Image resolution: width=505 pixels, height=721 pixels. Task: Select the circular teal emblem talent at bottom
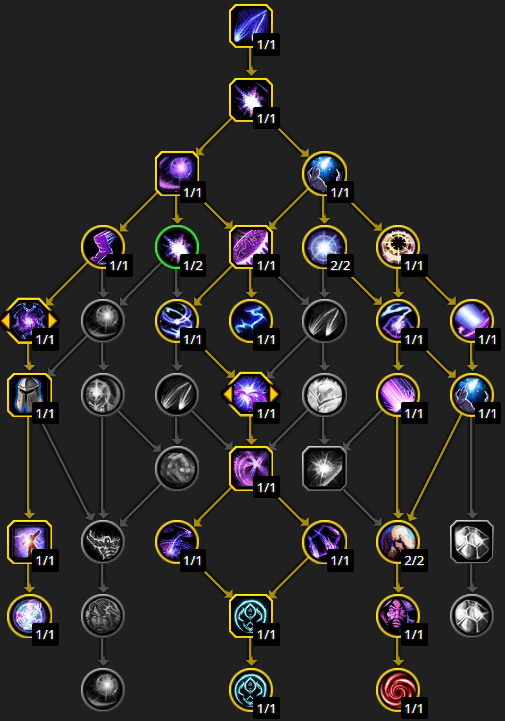(x=251, y=689)
